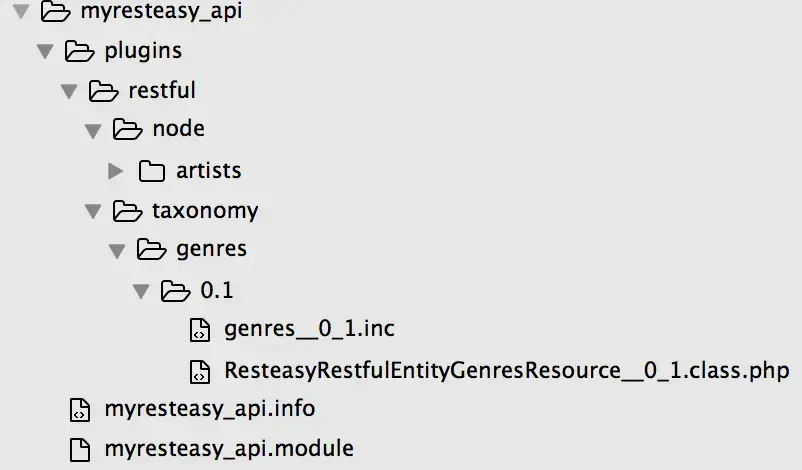This screenshot has width=802, height=470.
Task: Collapse the taxonomy folder arrow
Action: click(93, 212)
